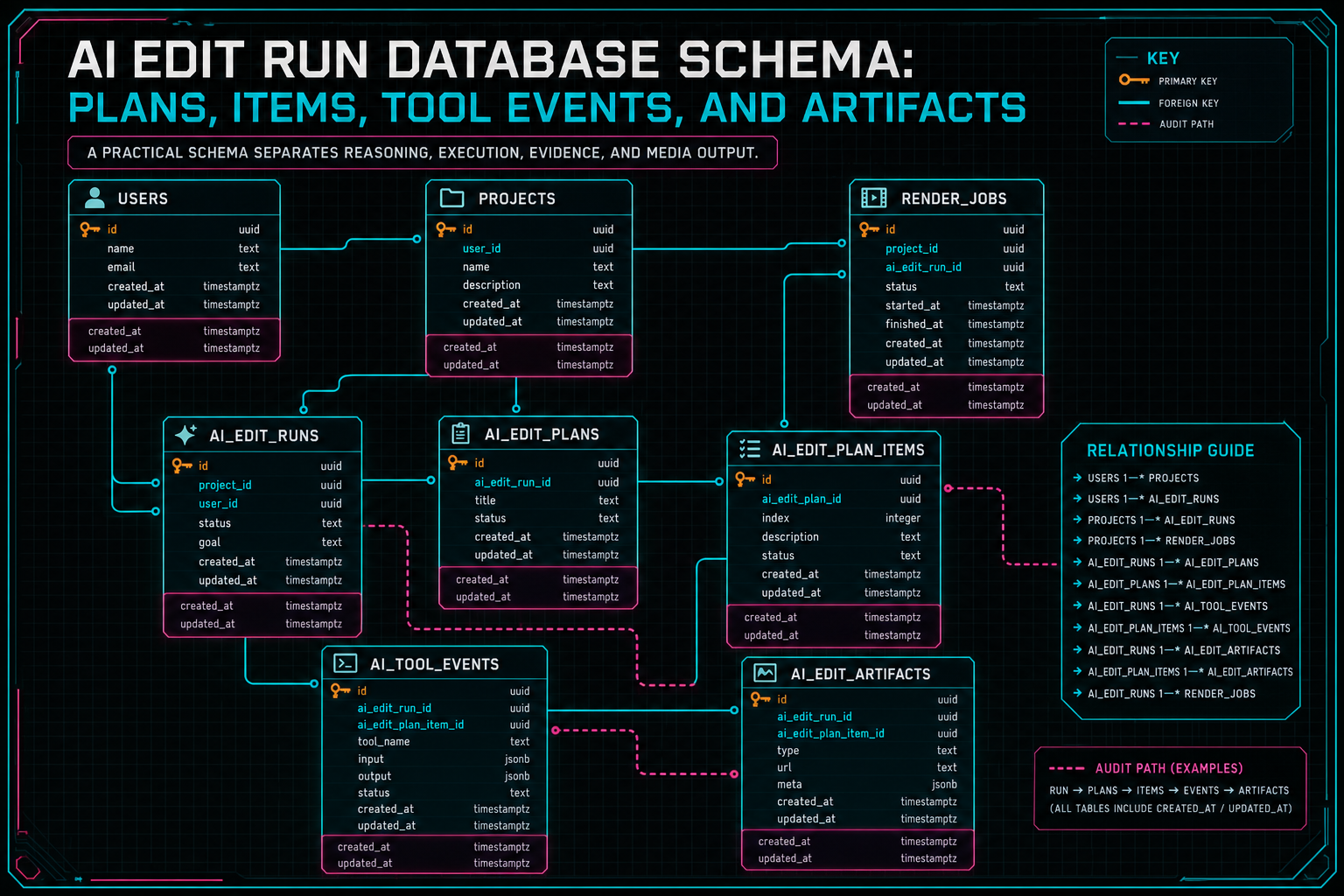Click the key icon beside id in PROJECTS
The width and height of the screenshot is (1344, 896).
(x=446, y=229)
